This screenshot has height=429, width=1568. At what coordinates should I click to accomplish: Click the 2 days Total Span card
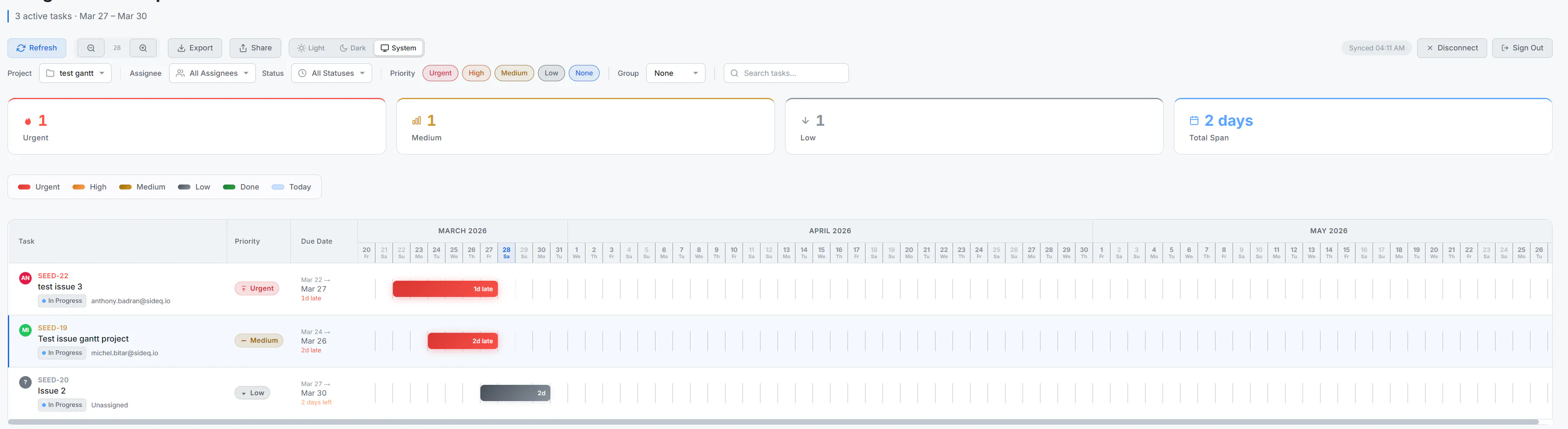pos(1363,126)
